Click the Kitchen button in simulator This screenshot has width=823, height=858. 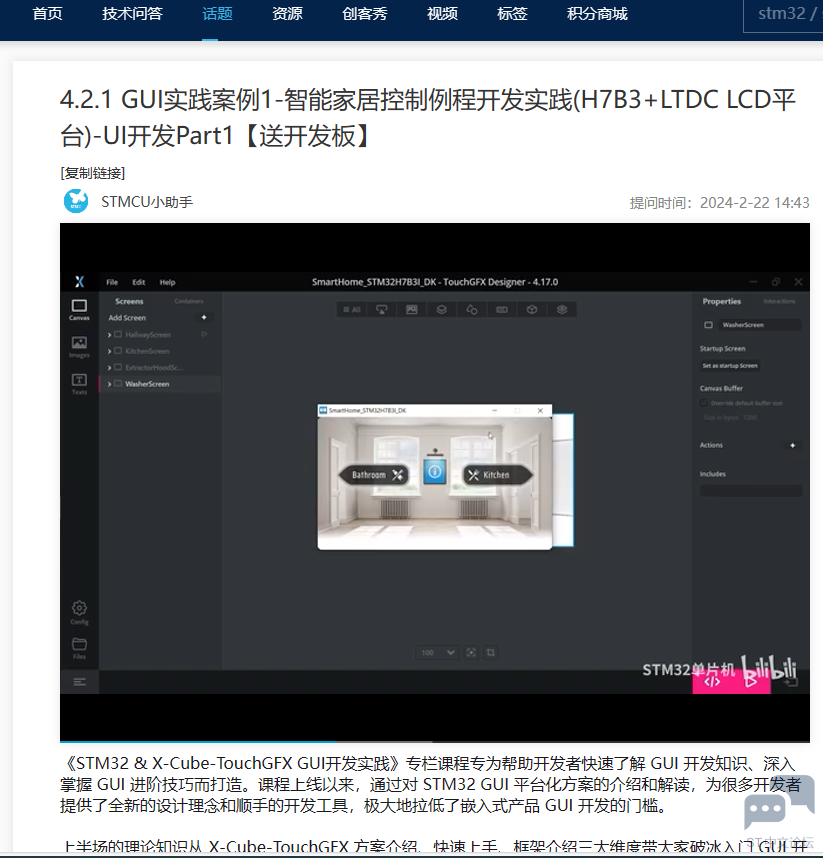click(x=497, y=474)
